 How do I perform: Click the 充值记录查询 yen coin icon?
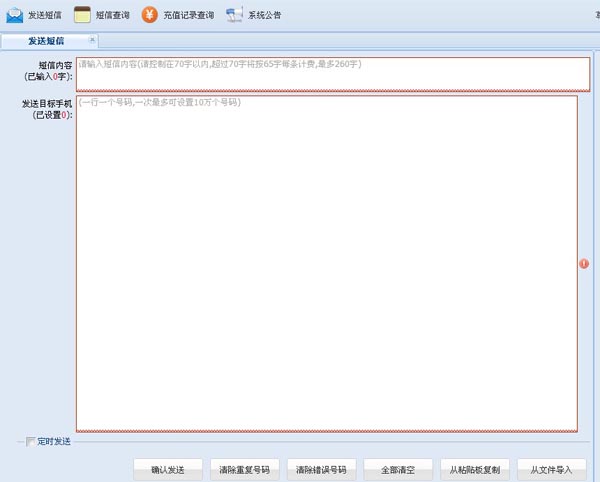click(149, 15)
